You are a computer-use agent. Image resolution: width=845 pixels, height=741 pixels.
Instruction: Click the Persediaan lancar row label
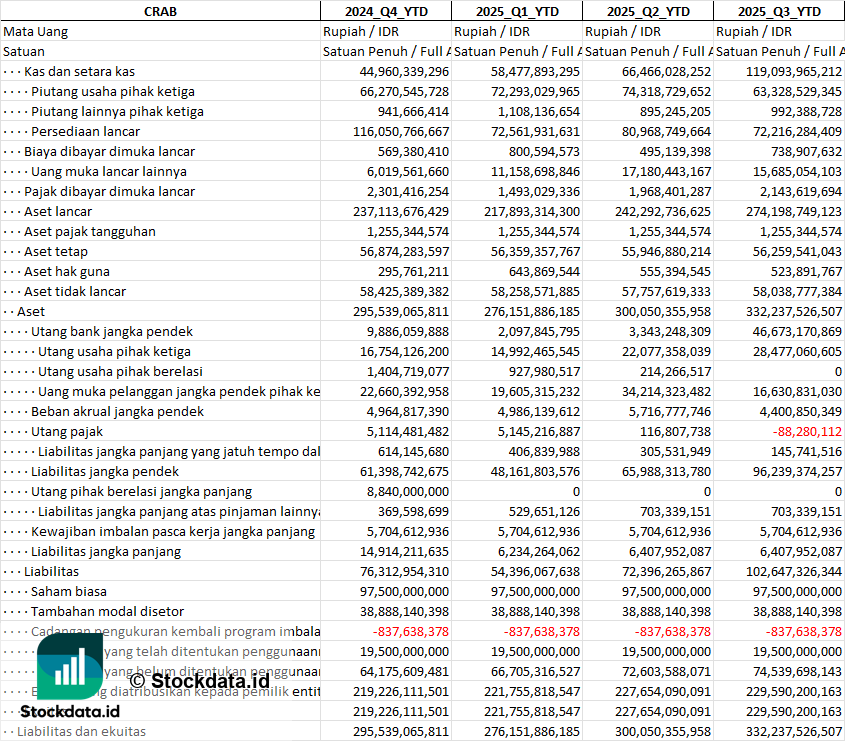85,131
